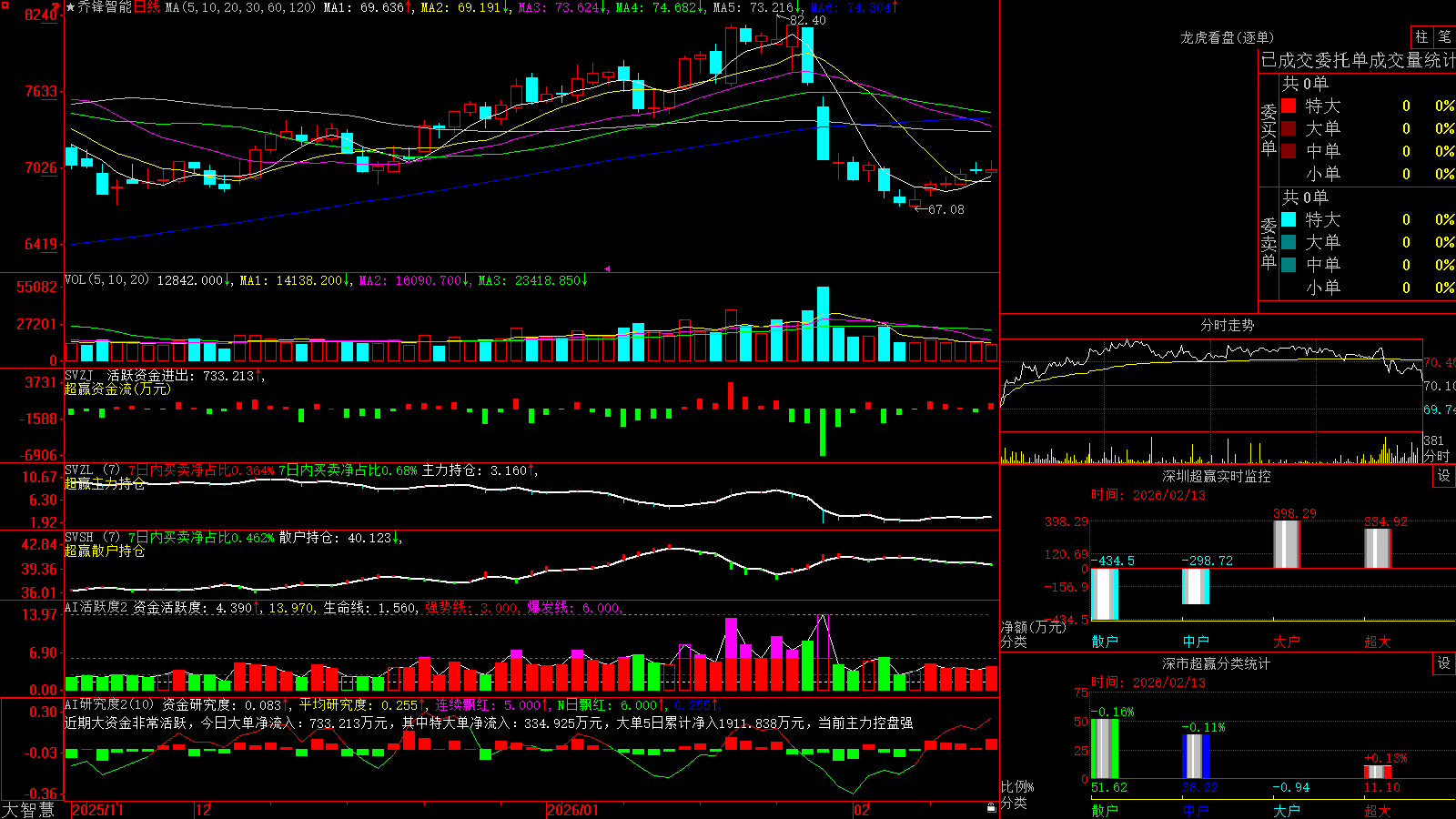Click the 深市超赢分类统计 title
The width and height of the screenshot is (1456, 819).
click(x=1217, y=663)
